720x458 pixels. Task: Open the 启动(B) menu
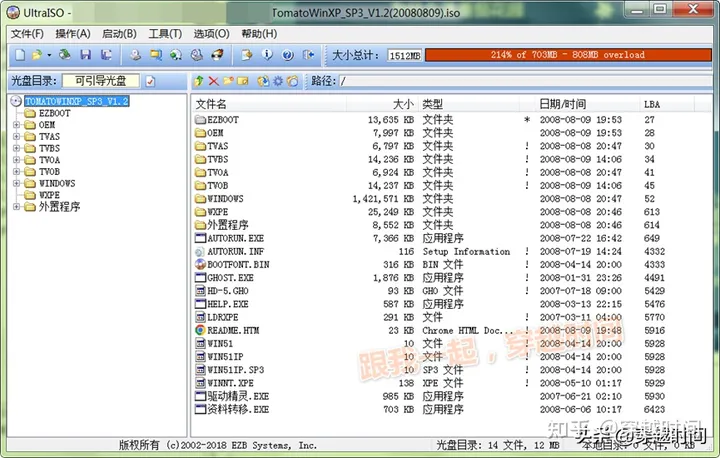pos(119,34)
